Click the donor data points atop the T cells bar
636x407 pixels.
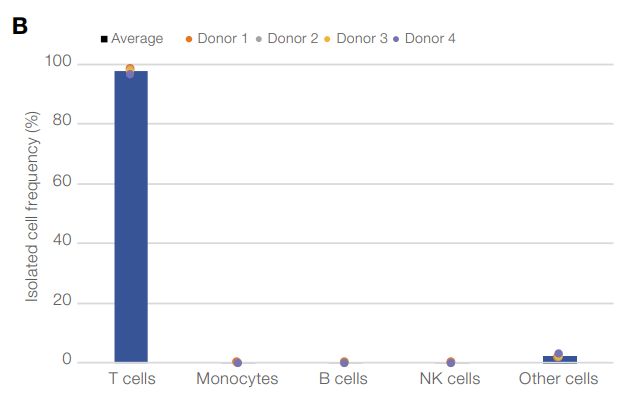(130, 70)
